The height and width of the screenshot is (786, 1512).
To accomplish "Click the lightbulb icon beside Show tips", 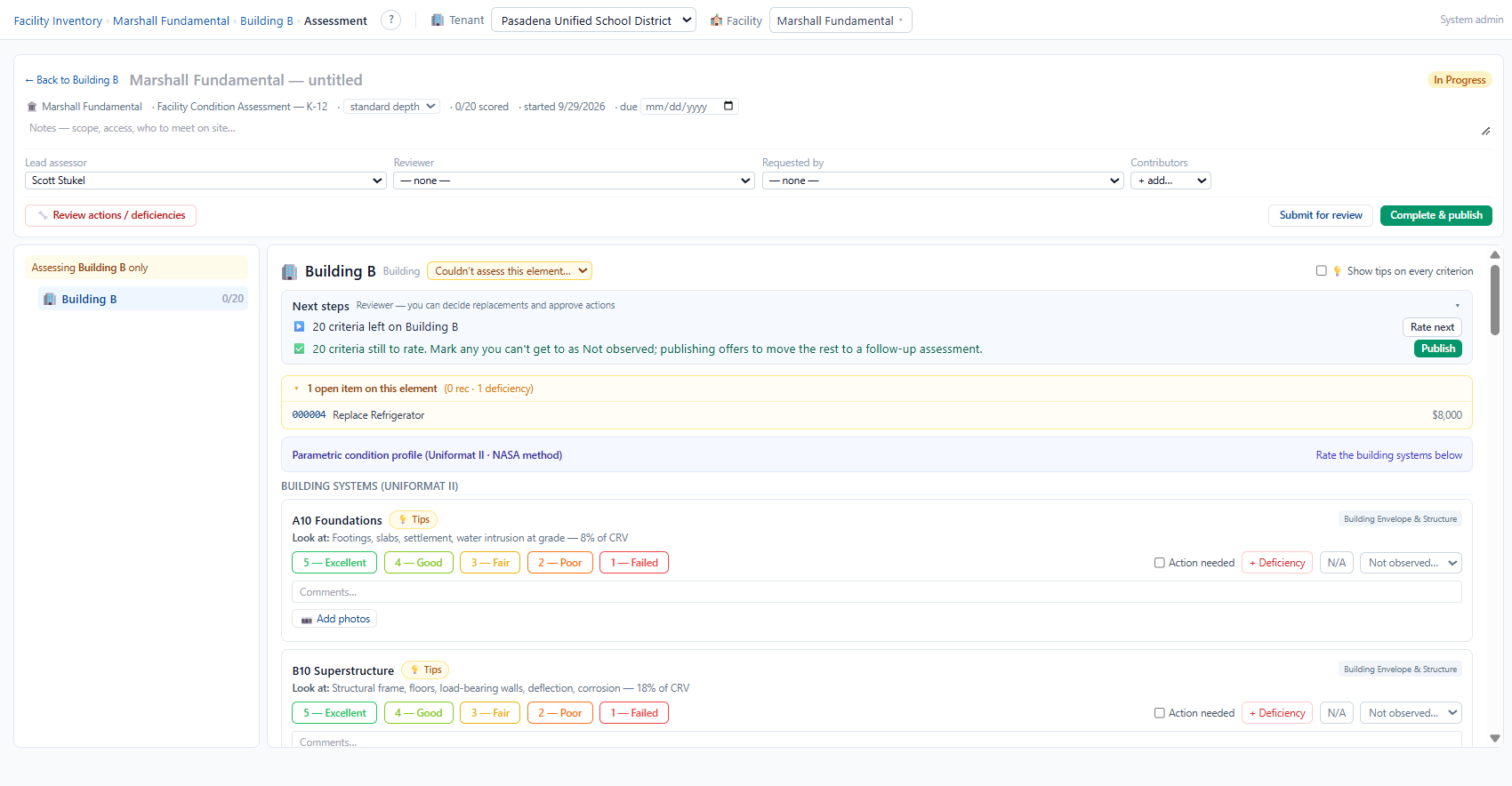I will pos(1337,271).
